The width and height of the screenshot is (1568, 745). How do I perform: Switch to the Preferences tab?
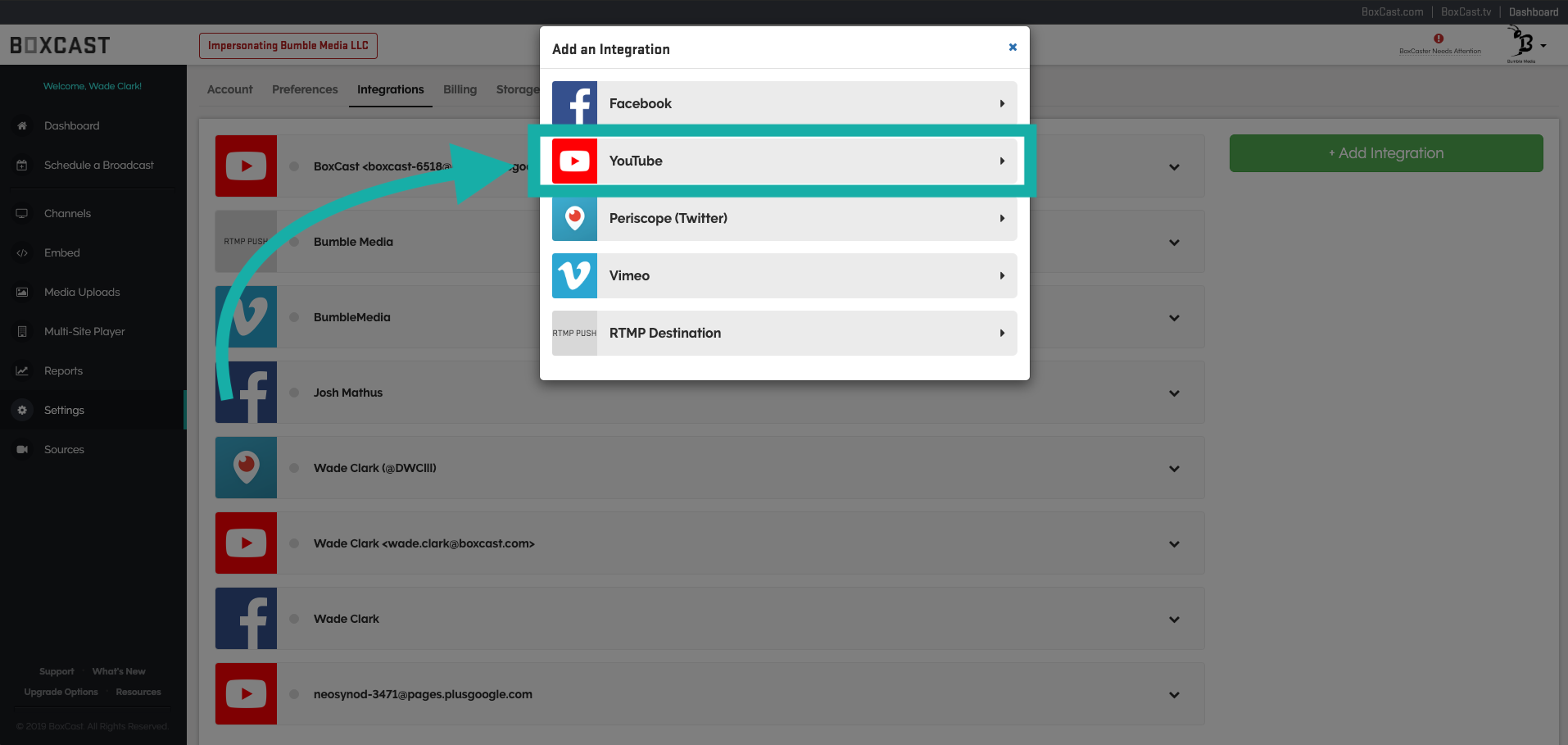pos(305,89)
